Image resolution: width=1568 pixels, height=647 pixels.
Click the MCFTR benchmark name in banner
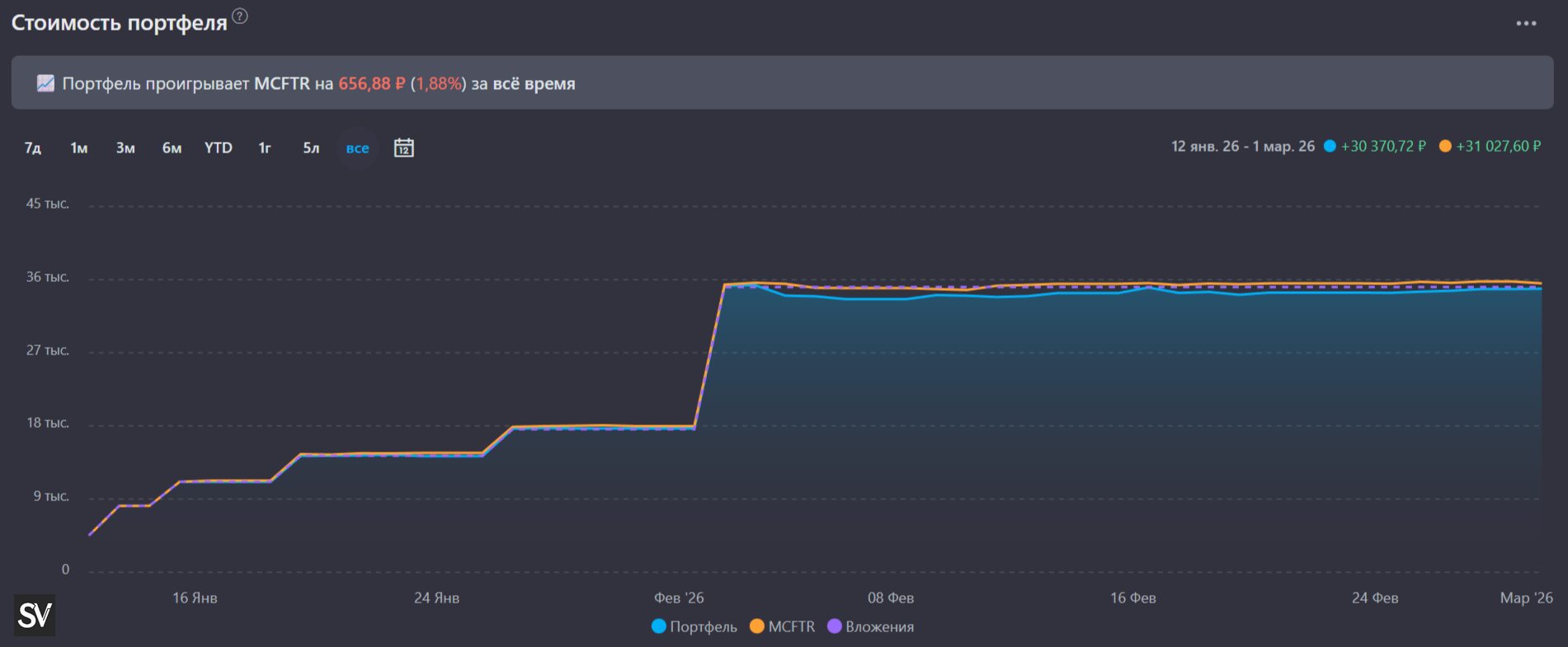[x=282, y=83]
